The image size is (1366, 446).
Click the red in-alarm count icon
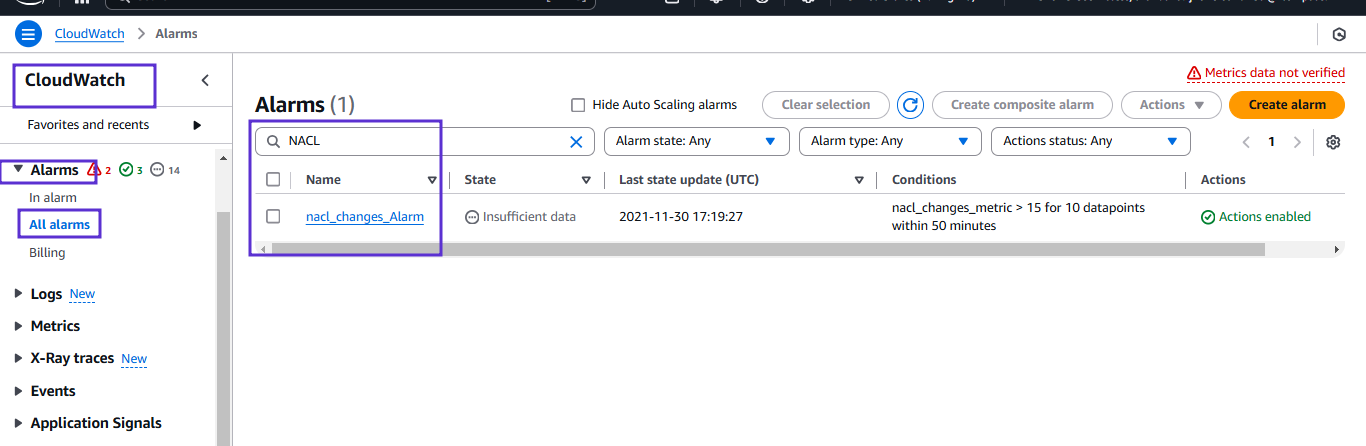(x=94, y=170)
